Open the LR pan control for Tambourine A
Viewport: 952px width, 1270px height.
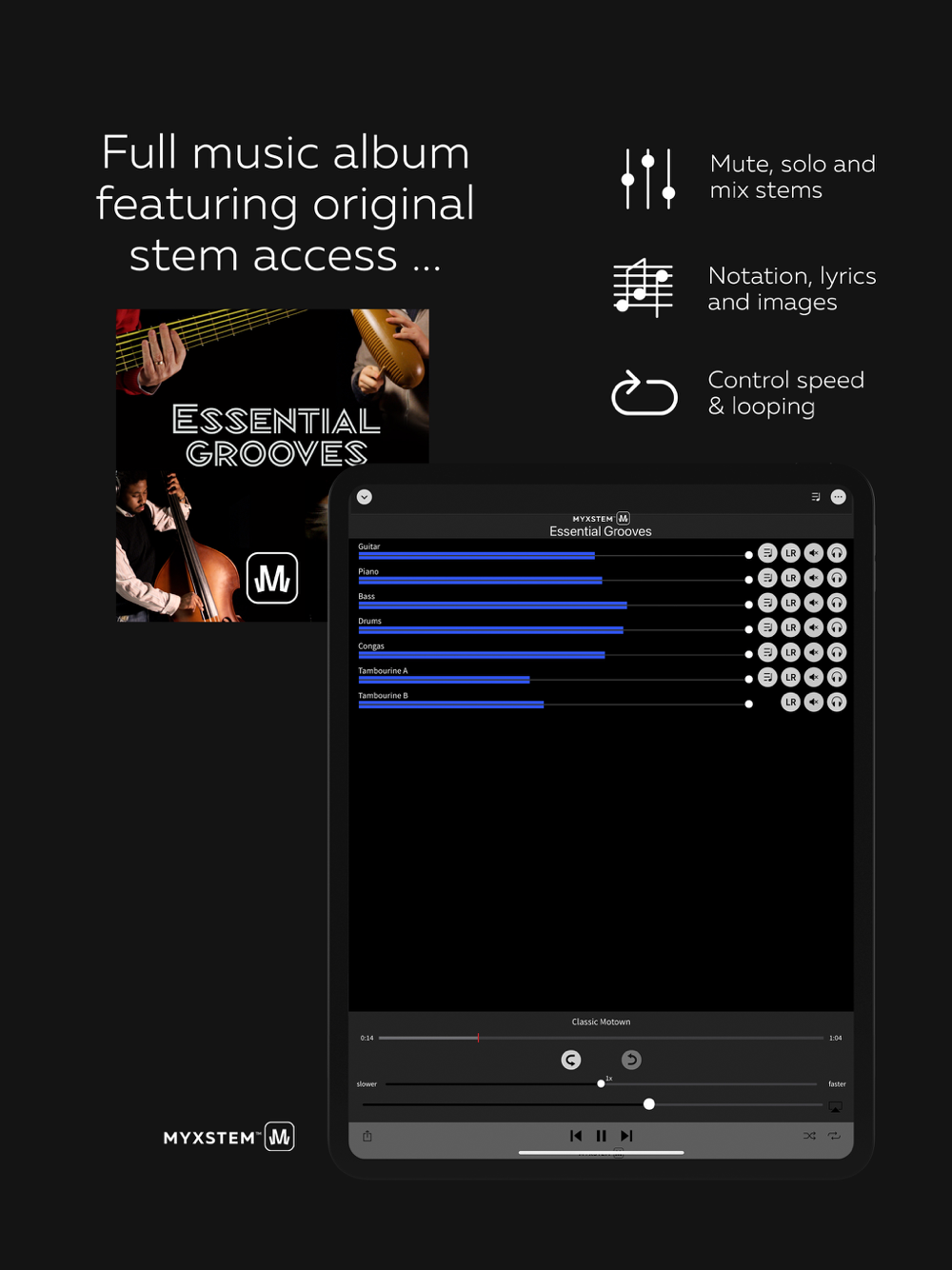coord(790,677)
